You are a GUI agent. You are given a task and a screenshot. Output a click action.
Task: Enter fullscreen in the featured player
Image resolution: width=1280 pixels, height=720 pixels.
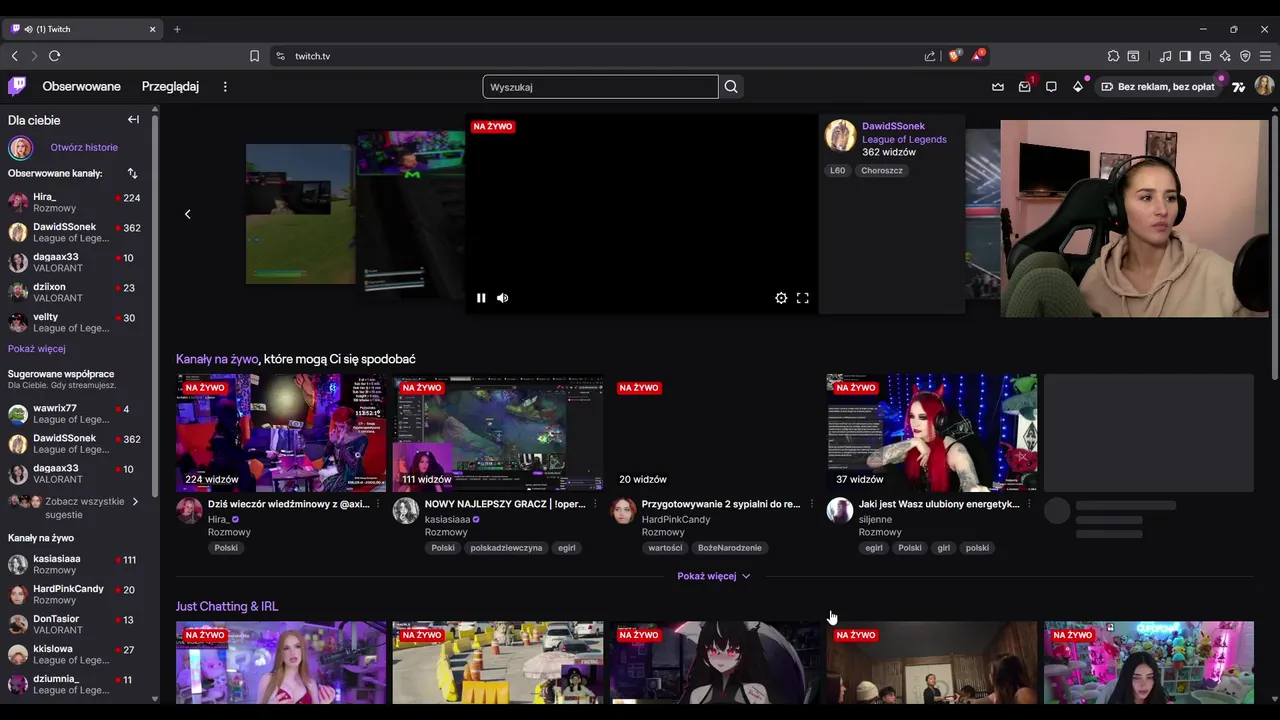802,298
